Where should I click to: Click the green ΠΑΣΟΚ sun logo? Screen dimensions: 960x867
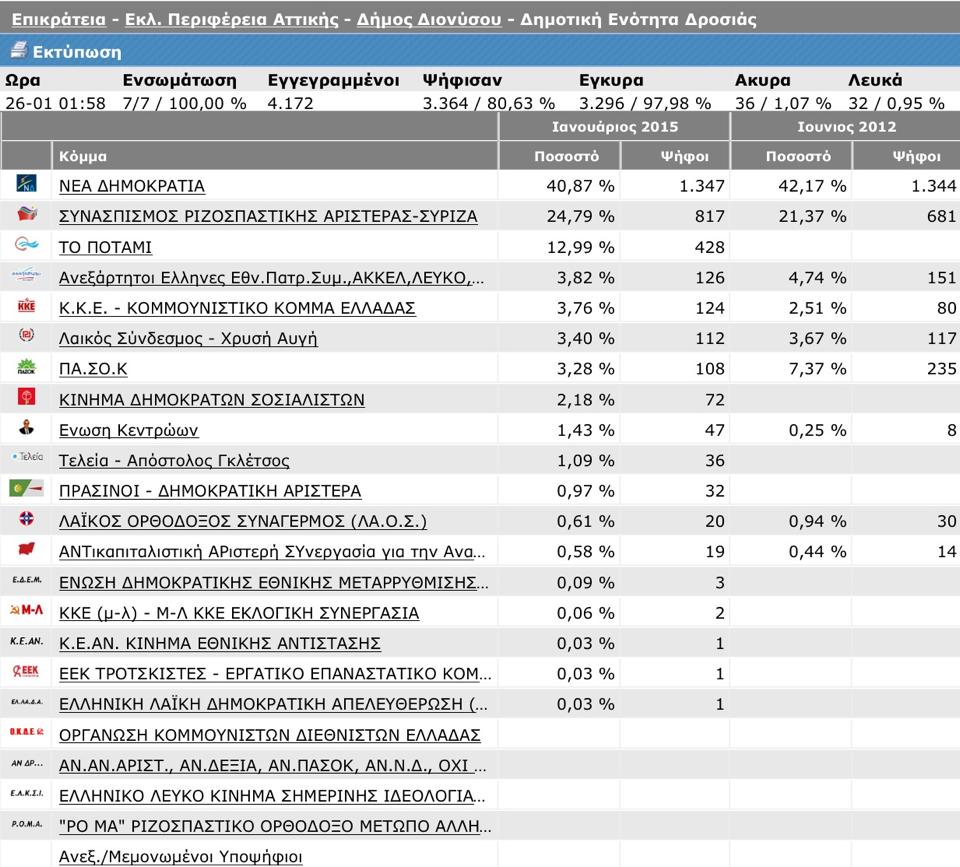click(26, 366)
